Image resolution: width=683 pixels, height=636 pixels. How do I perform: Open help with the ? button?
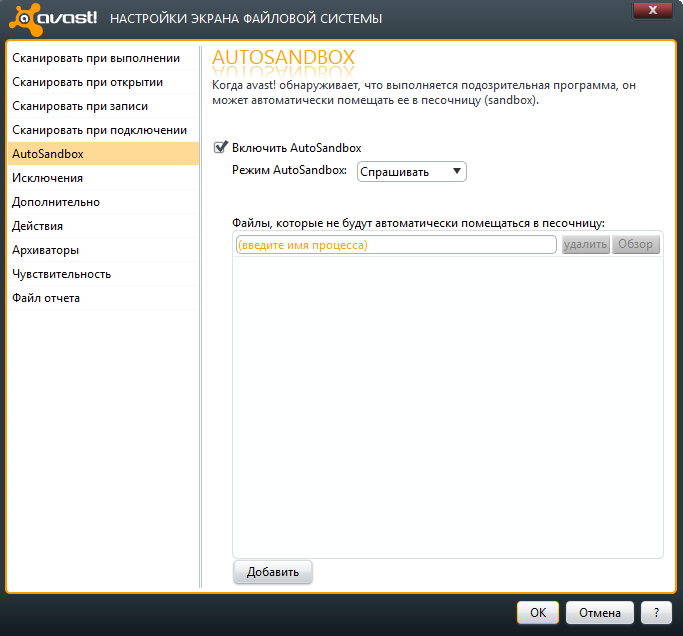click(x=656, y=613)
